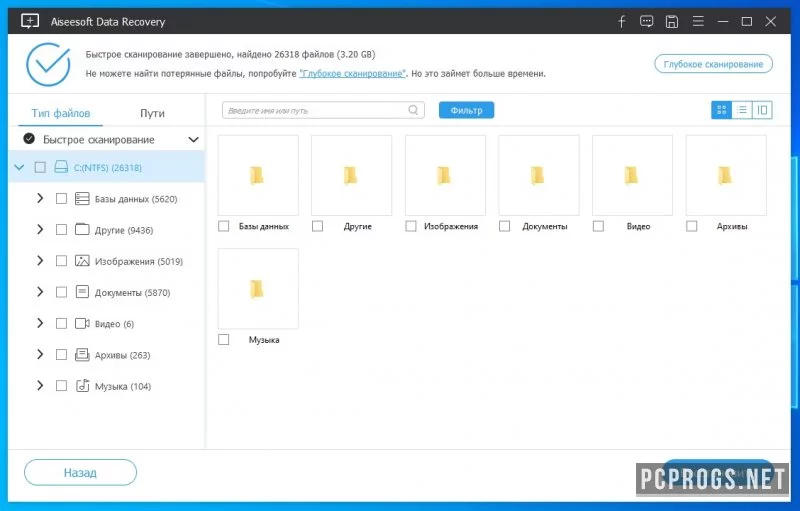Expand the Архивы tree node
The height and width of the screenshot is (511, 800).
point(40,354)
